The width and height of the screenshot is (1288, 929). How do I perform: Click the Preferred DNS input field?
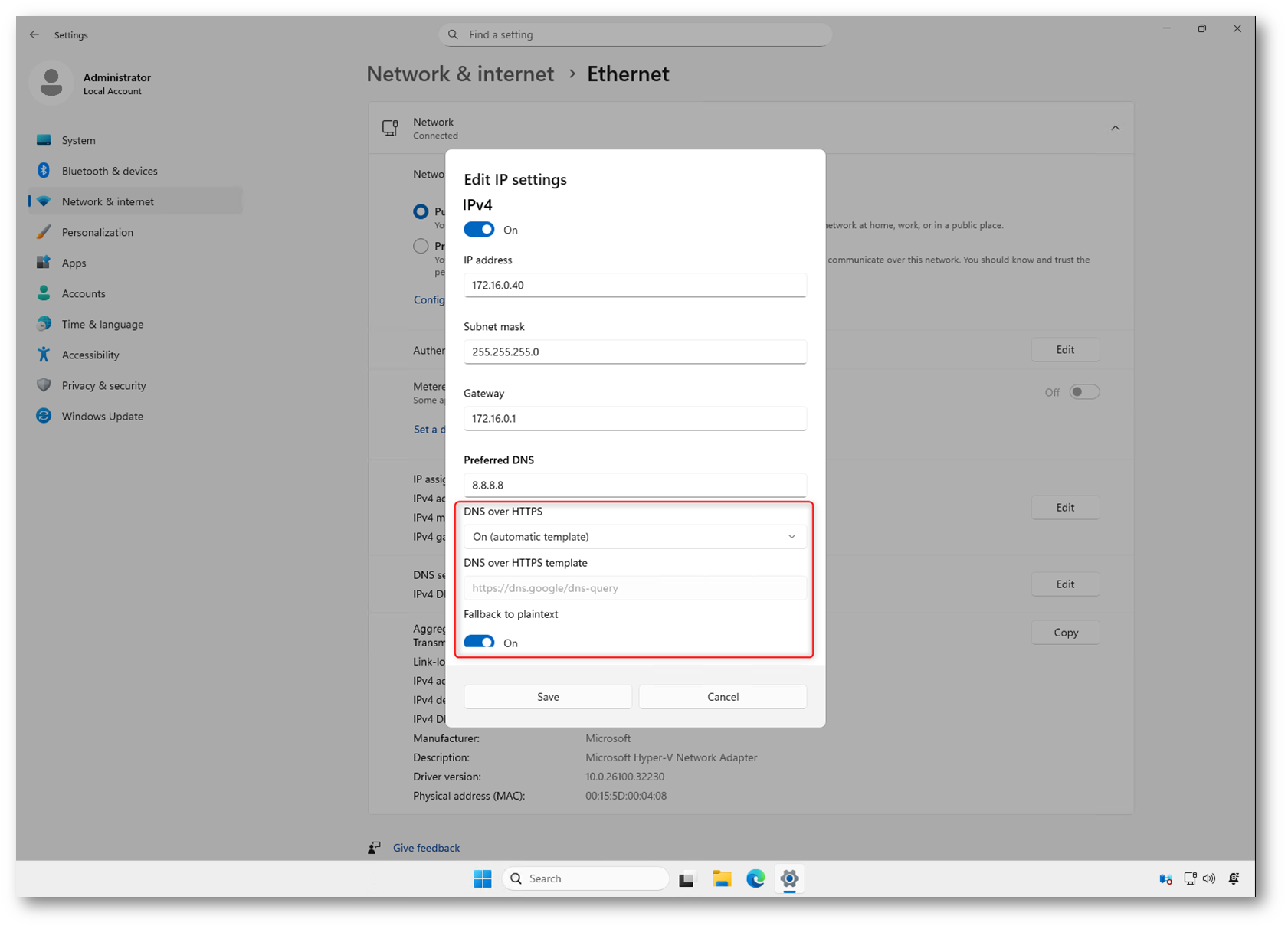click(x=634, y=485)
